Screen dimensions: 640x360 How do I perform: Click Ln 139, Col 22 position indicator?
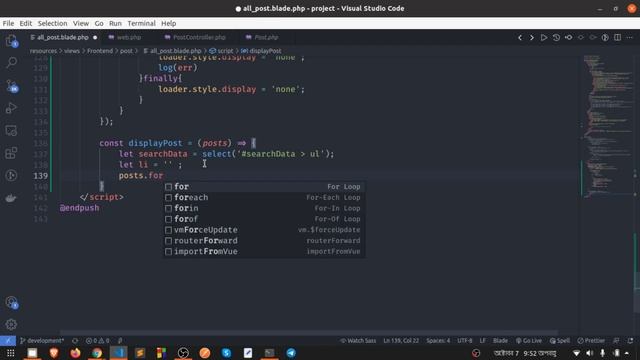click(401, 340)
